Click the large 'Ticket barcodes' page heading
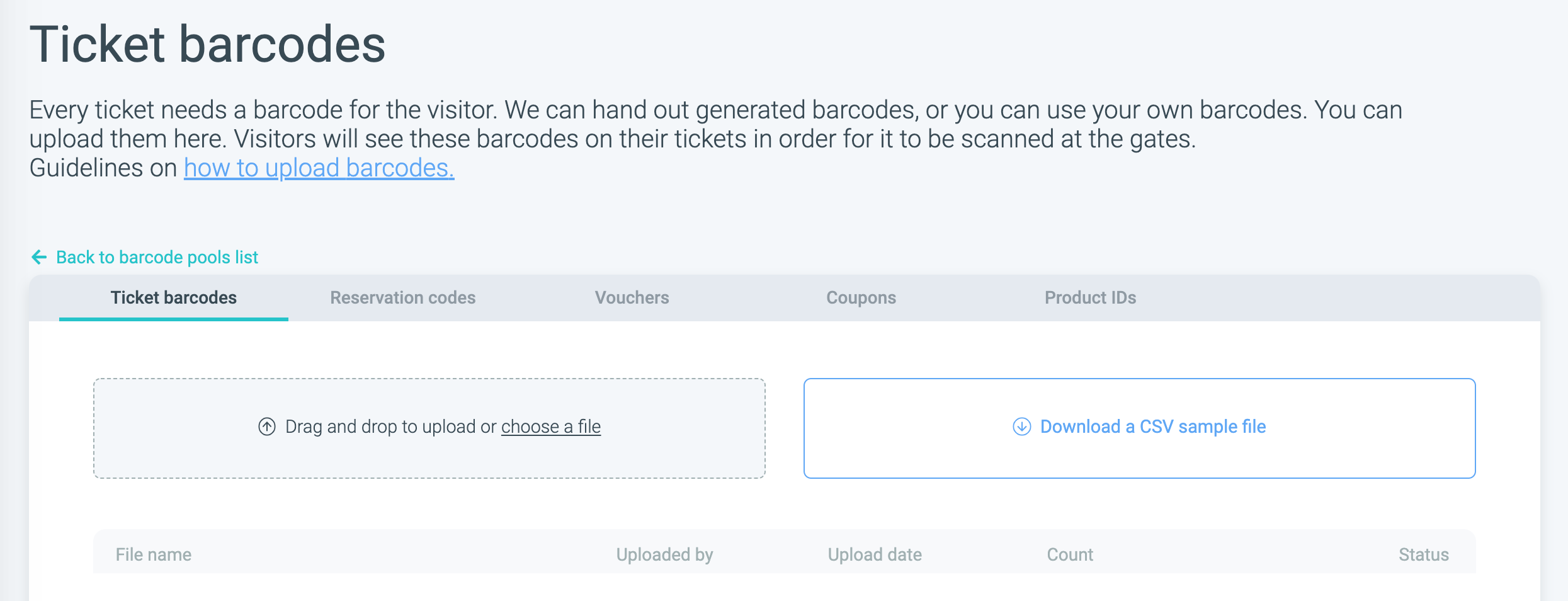Screen dimensions: 1568x601 click(x=207, y=44)
